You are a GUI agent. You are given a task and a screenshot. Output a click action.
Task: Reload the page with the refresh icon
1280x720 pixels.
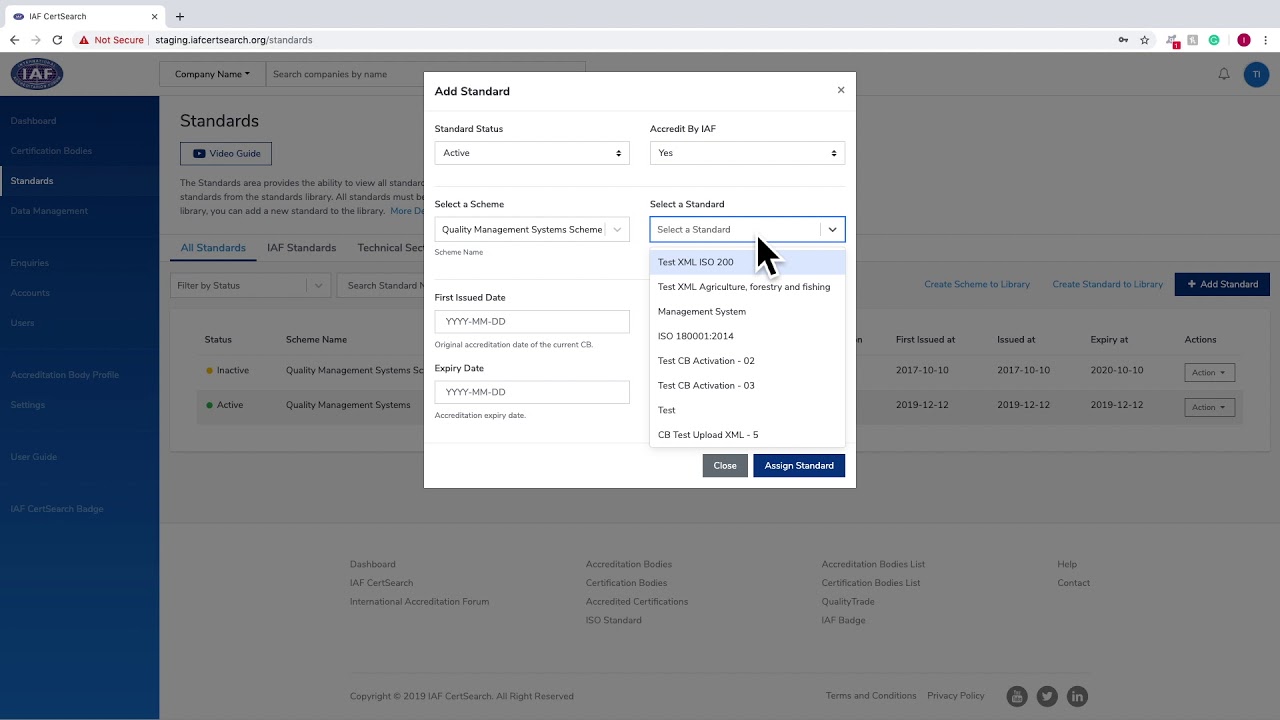[x=57, y=40]
